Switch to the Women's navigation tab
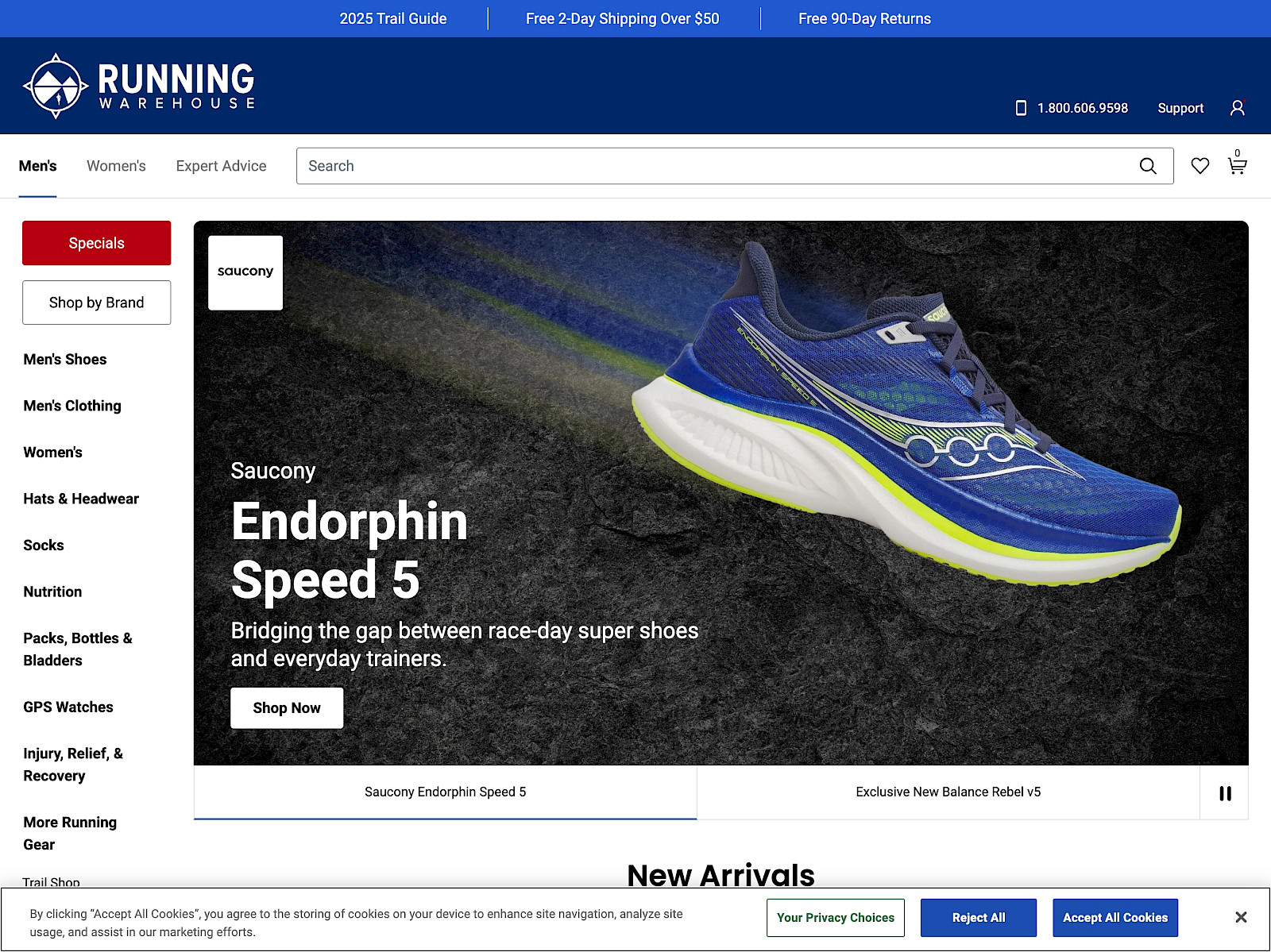This screenshot has height=952, width=1271. coord(116,166)
